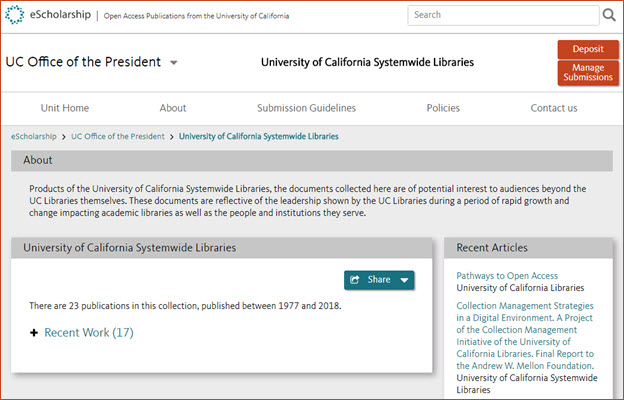The width and height of the screenshot is (624, 400).
Task: Expand the UC Office of the President dropdown arrow
Action: click(174, 62)
